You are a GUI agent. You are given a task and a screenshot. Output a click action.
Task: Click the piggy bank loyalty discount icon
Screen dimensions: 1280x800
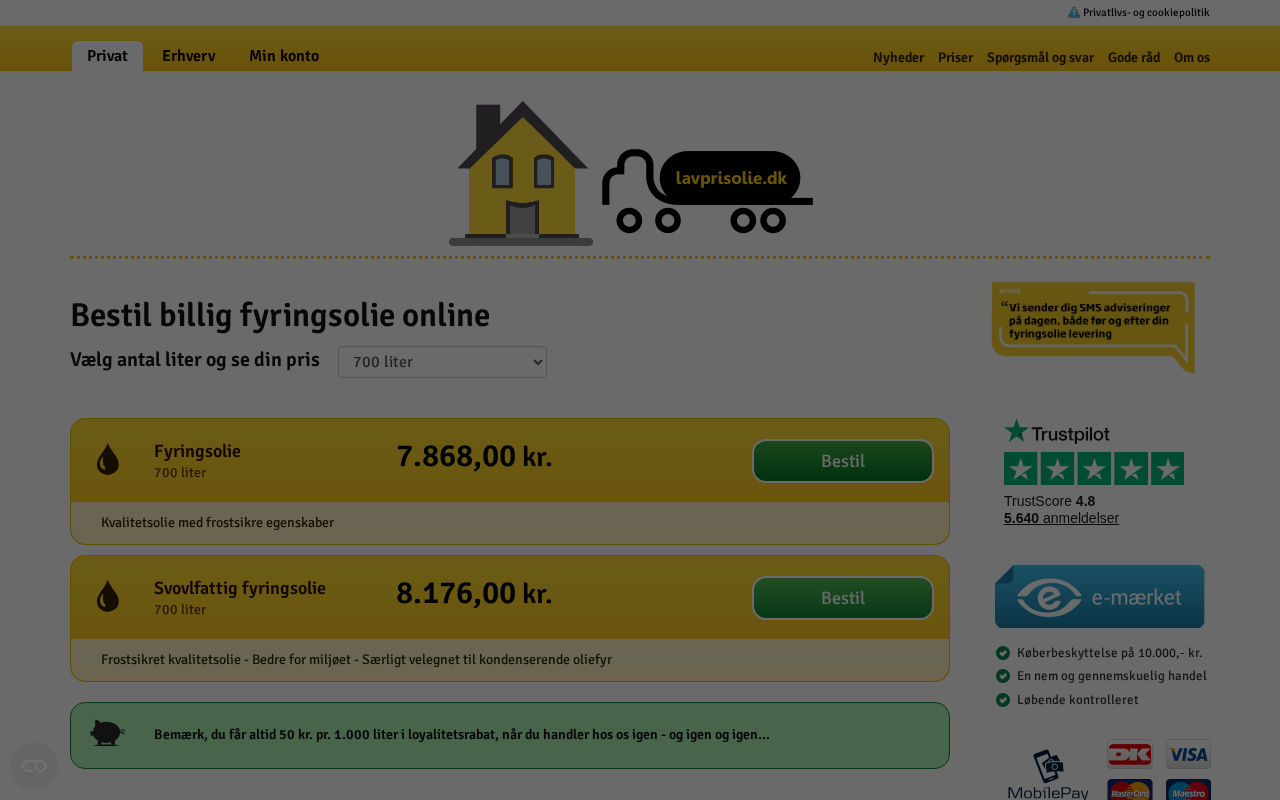[107, 733]
